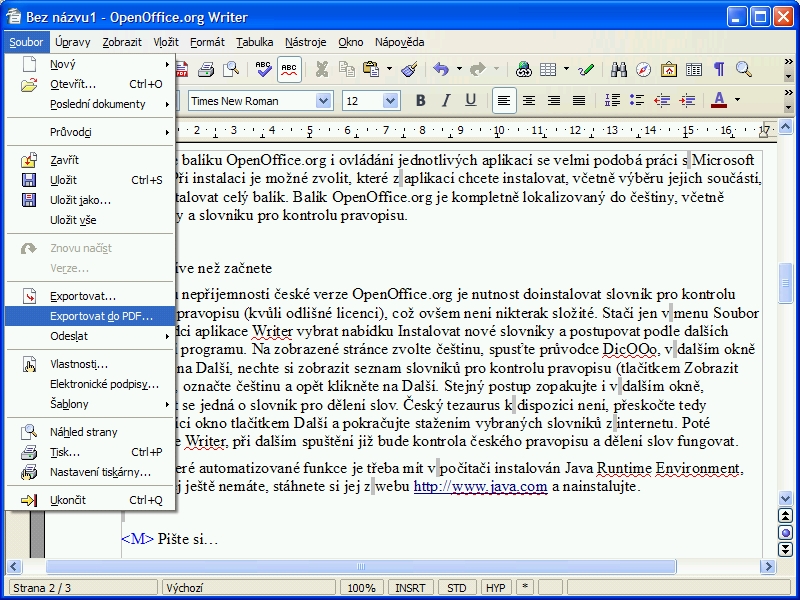This screenshot has width=800, height=600.
Task: Click the Hyperlink globe icon
Action: click(x=523, y=69)
